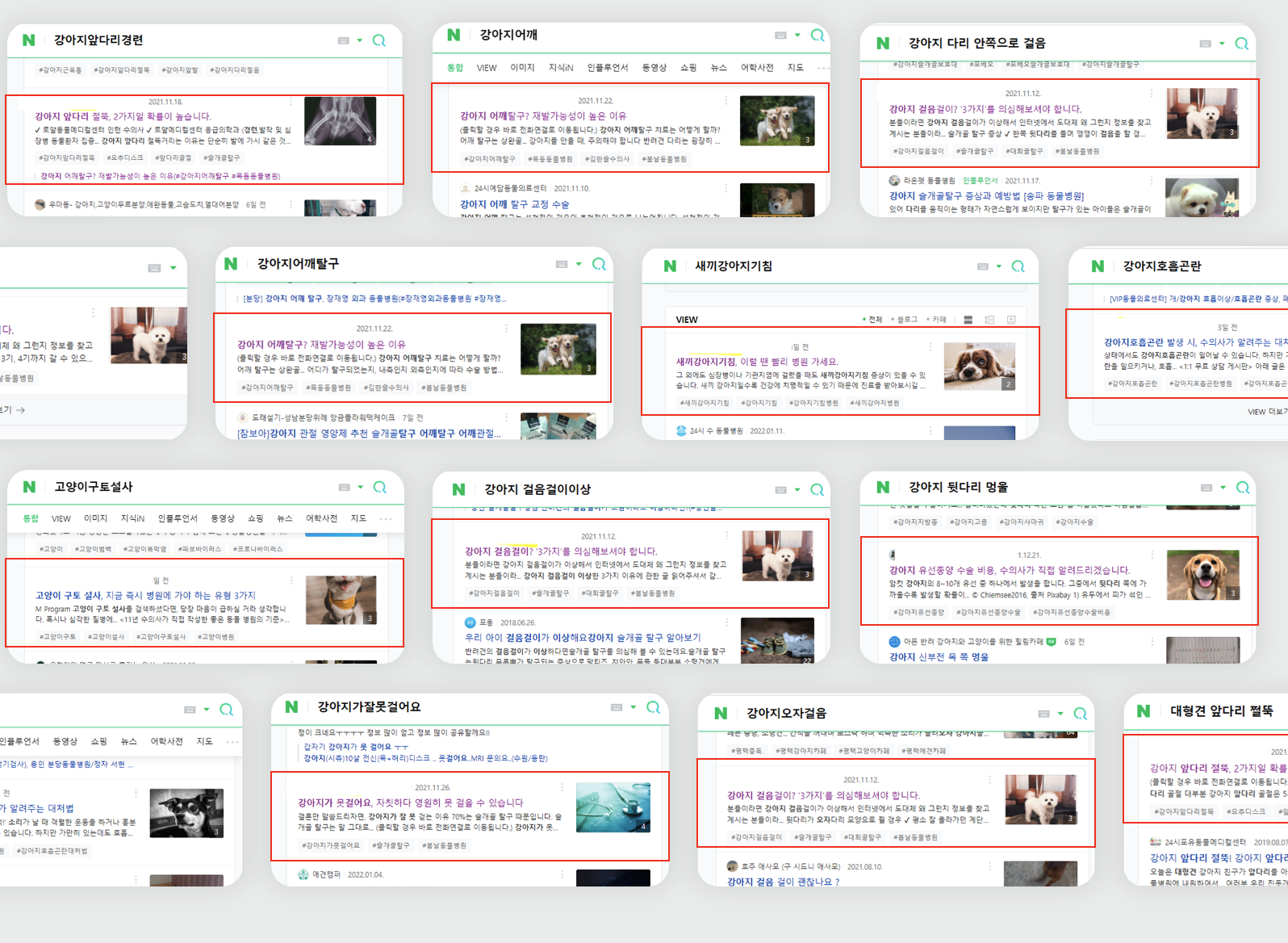Open keyboard icon in 강아지 다리 안쪽으로 걸음 card

coord(1205,44)
